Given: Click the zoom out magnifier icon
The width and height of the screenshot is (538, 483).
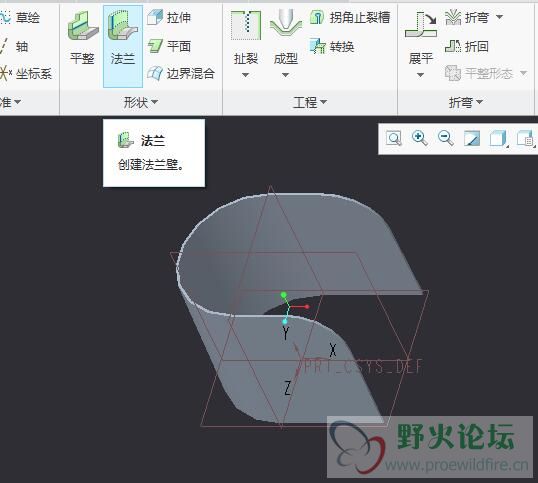Looking at the screenshot, I should tap(446, 139).
